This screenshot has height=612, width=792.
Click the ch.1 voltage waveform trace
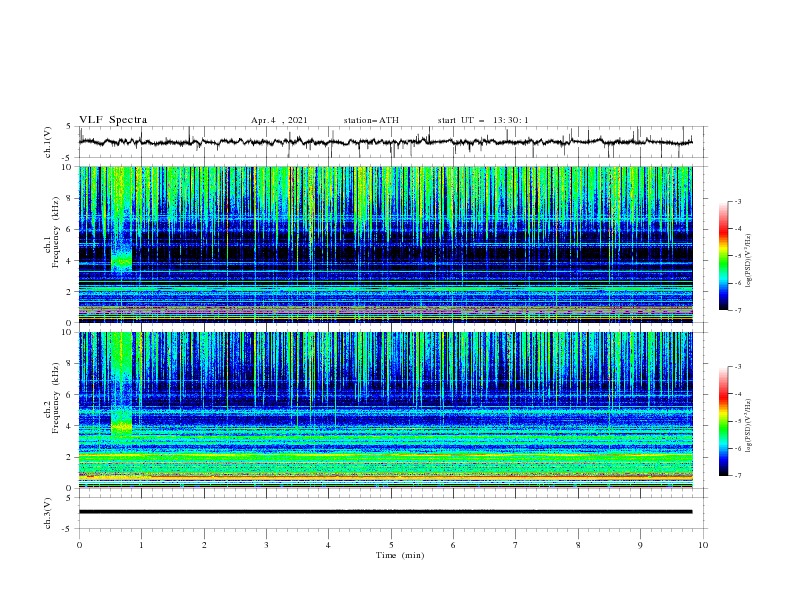pos(385,142)
